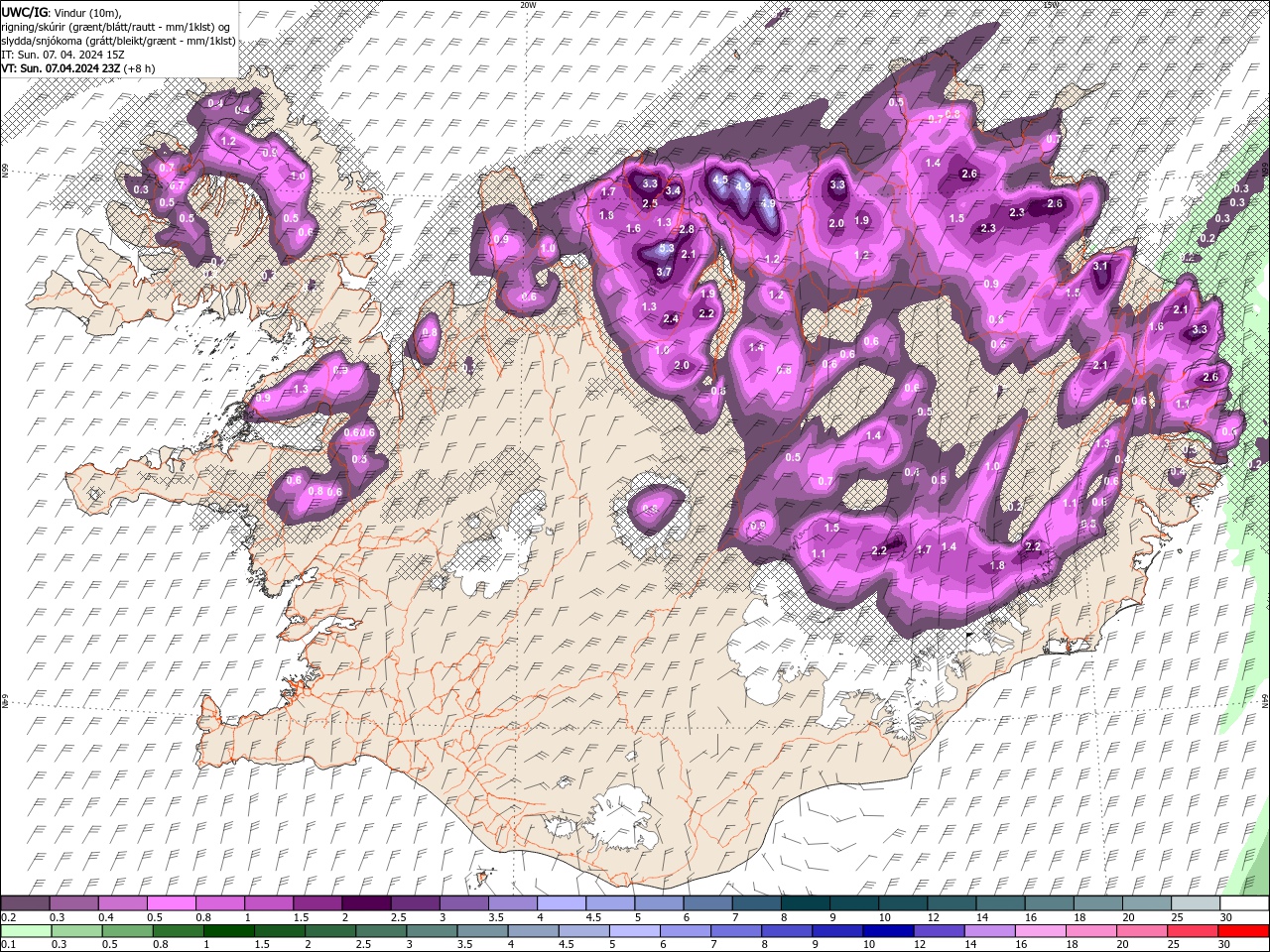Click the 'slydda/snjókoma (grátt/bleikt/grænt' description line
This screenshot has height=952, width=1270.
(118, 41)
